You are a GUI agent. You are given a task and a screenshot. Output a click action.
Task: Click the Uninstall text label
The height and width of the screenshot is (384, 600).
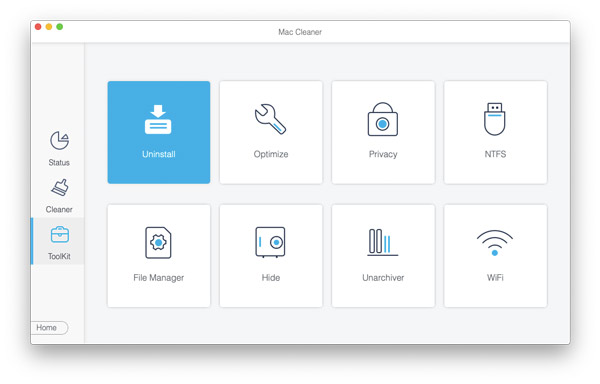(x=159, y=154)
